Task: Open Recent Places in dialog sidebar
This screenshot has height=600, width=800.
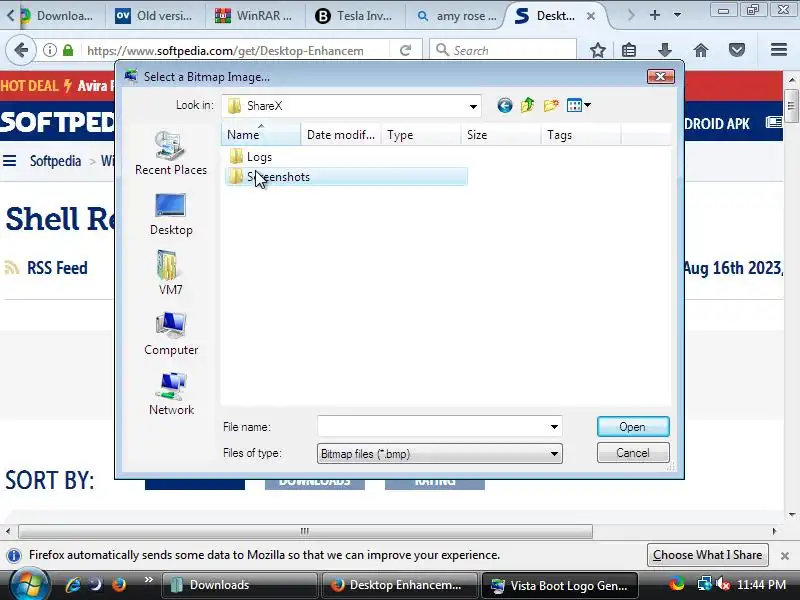Action: [171, 153]
